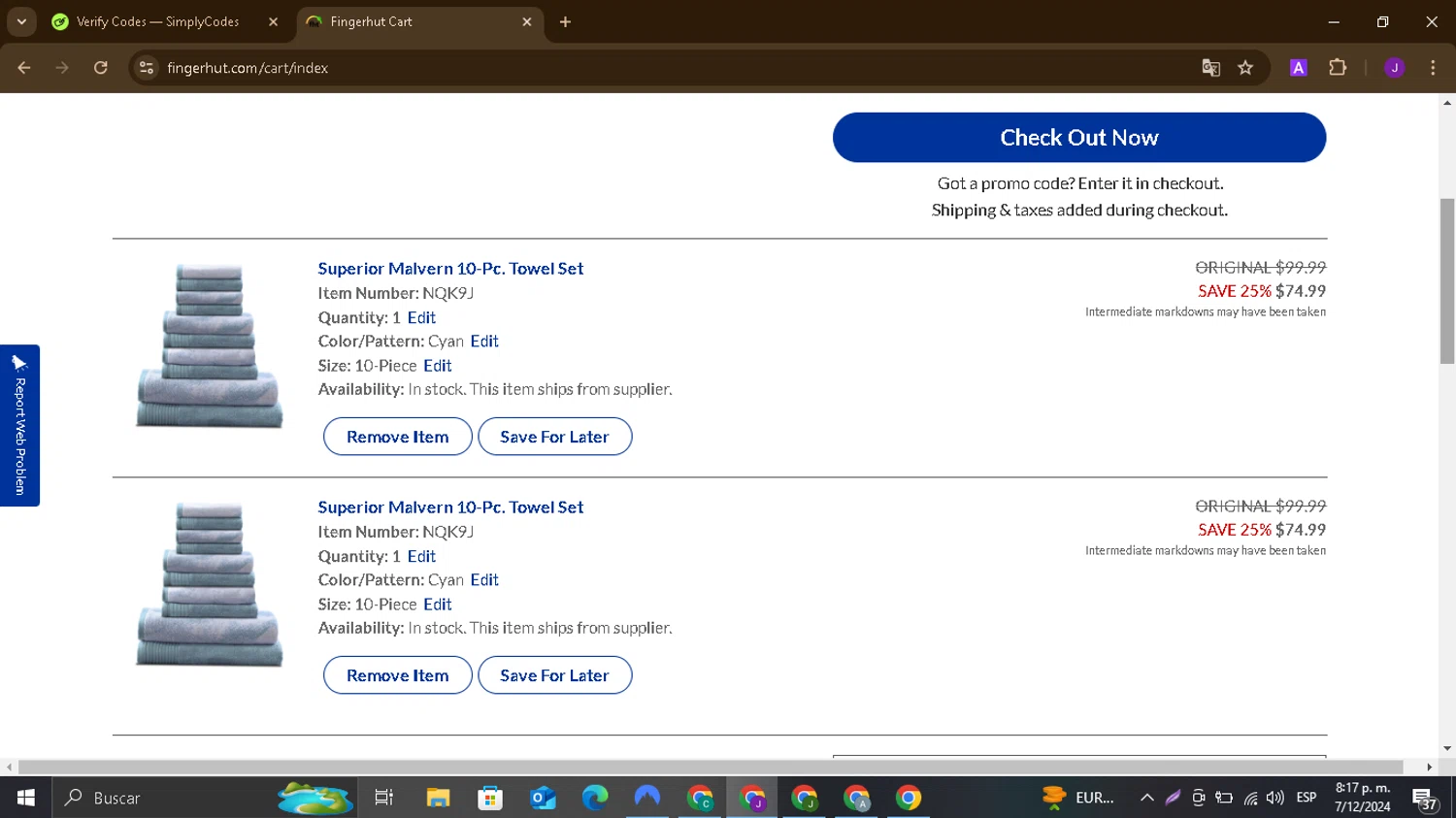Screen dimensions: 1456x818
Task: Edit size of the first towel set
Action: (x=437, y=366)
